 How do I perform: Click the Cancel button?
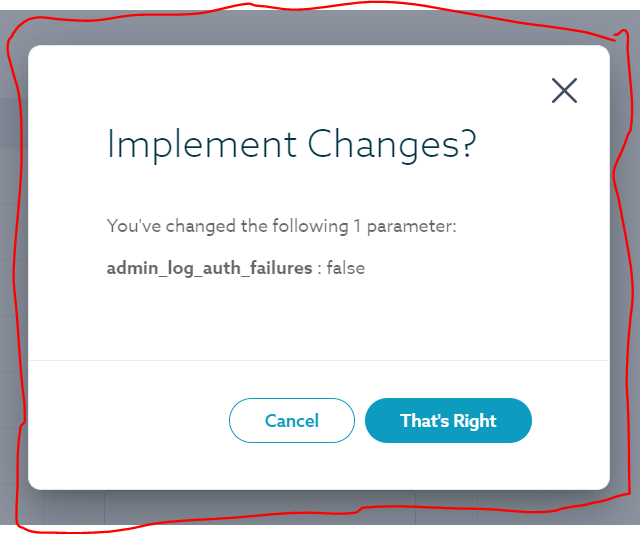(292, 421)
